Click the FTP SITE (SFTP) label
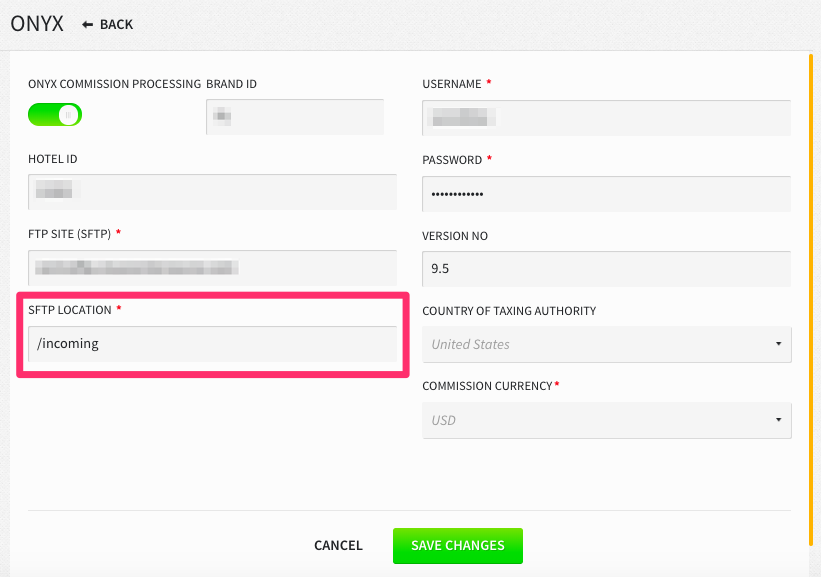 pos(69,234)
